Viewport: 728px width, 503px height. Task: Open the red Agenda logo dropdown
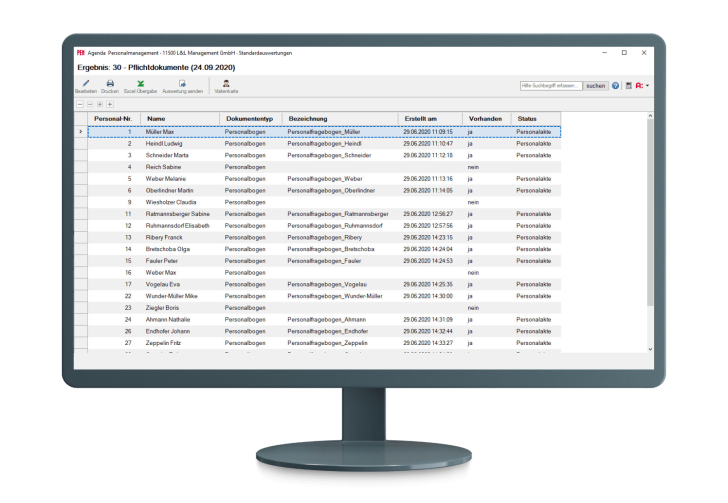coord(640,86)
